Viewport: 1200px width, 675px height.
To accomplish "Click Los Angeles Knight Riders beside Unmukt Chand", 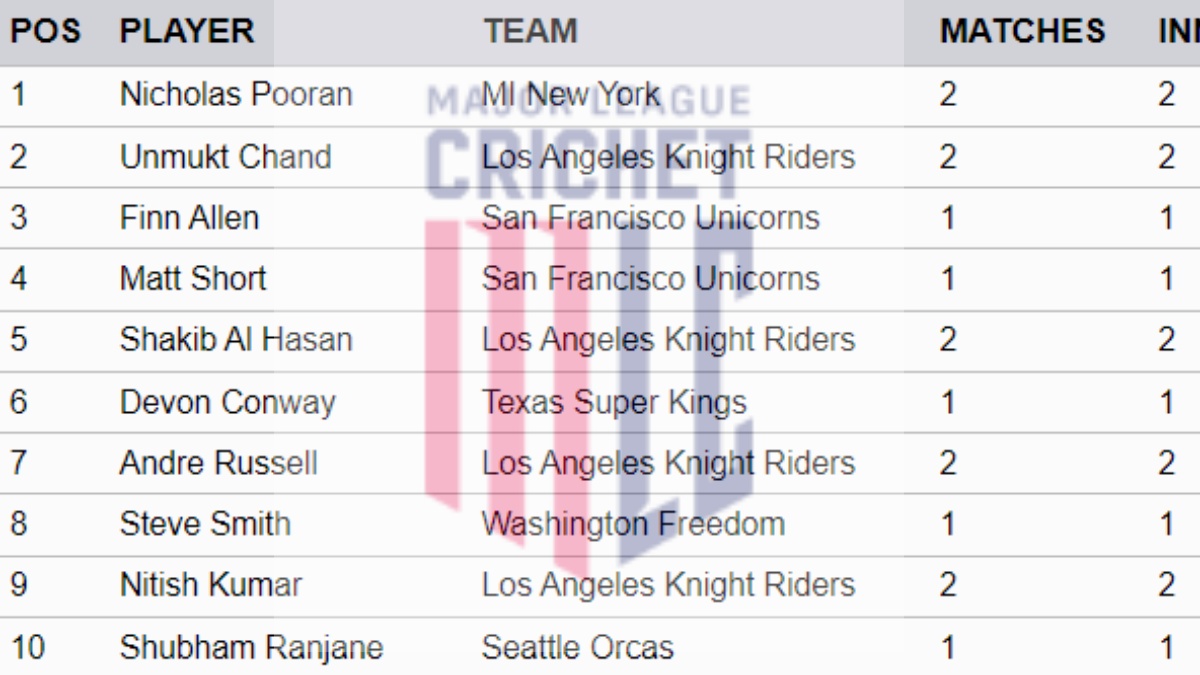I will (668, 157).
